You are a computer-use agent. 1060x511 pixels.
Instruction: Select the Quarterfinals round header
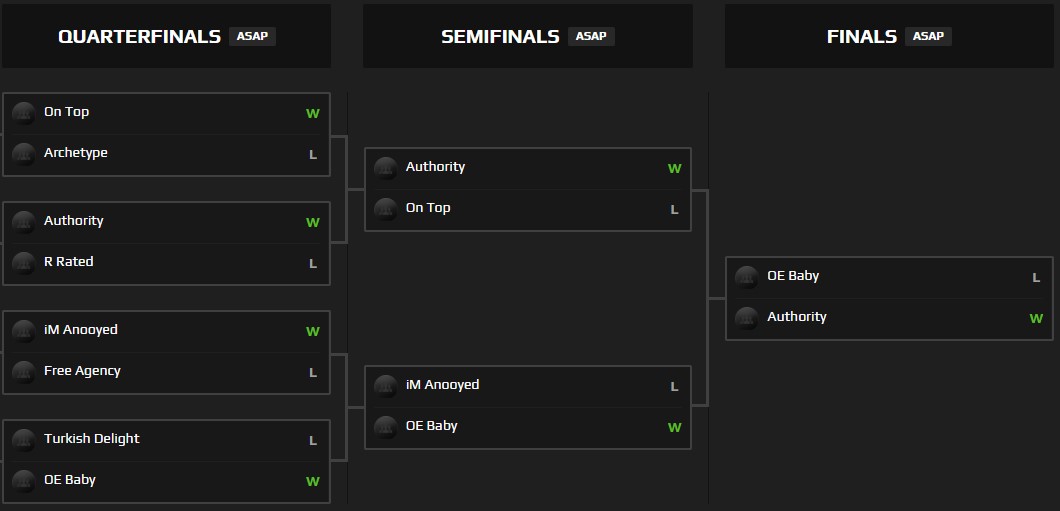click(139, 37)
